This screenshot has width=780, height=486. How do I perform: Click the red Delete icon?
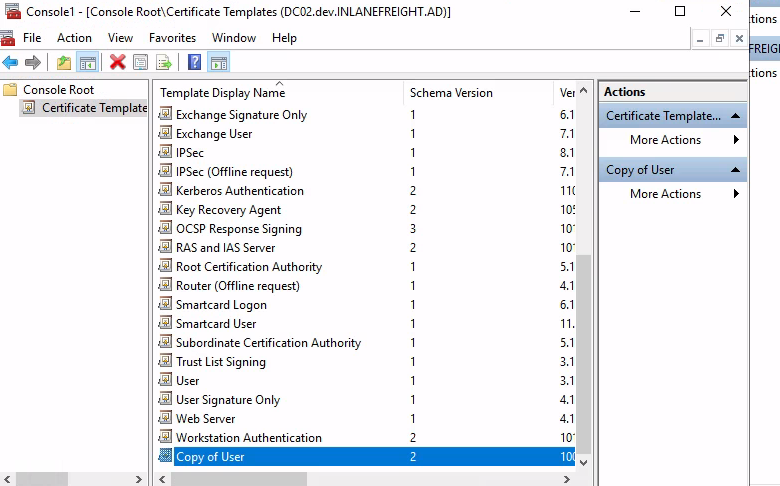pos(118,62)
